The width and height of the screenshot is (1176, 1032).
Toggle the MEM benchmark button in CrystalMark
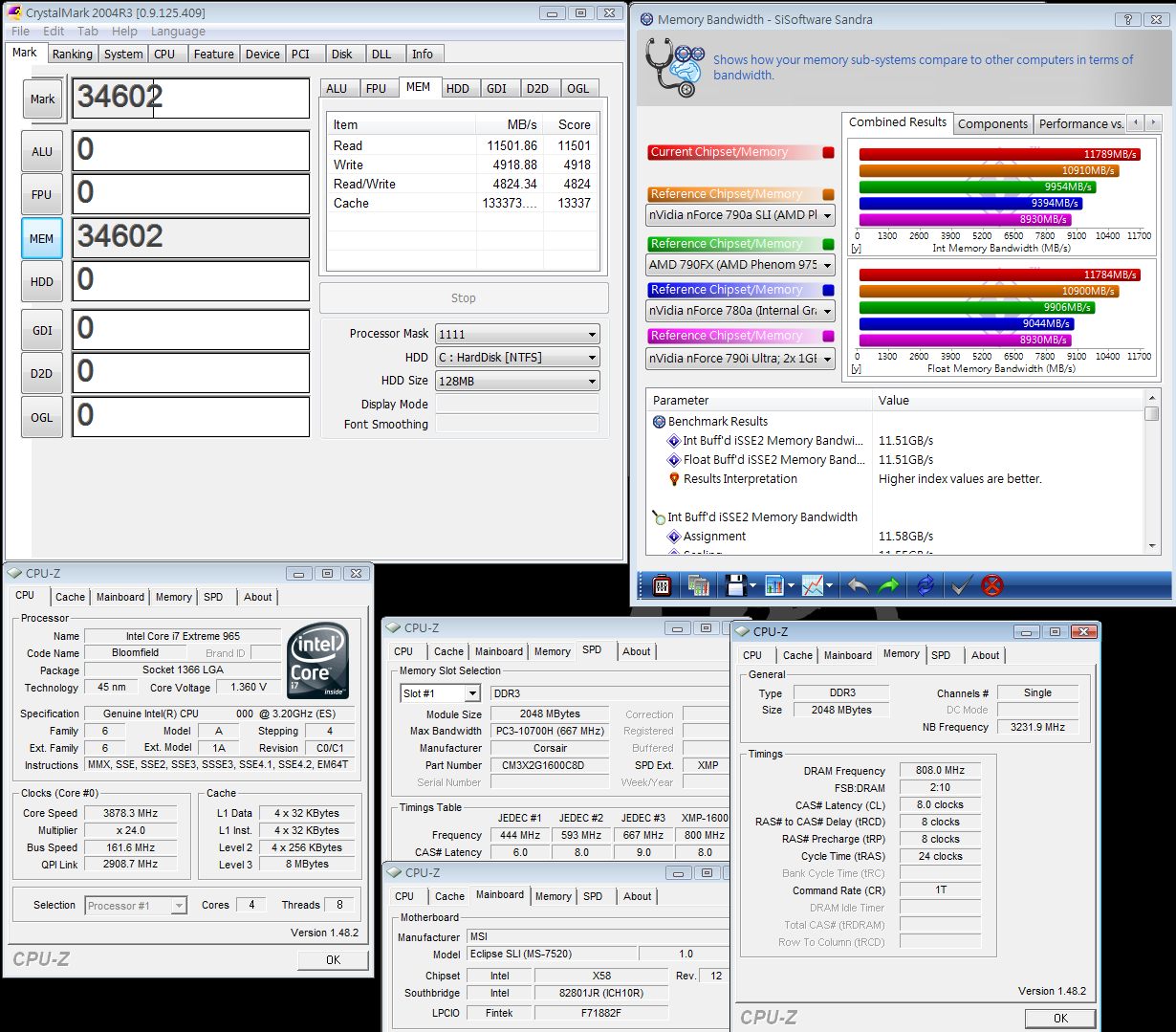pyautogui.click(x=41, y=238)
